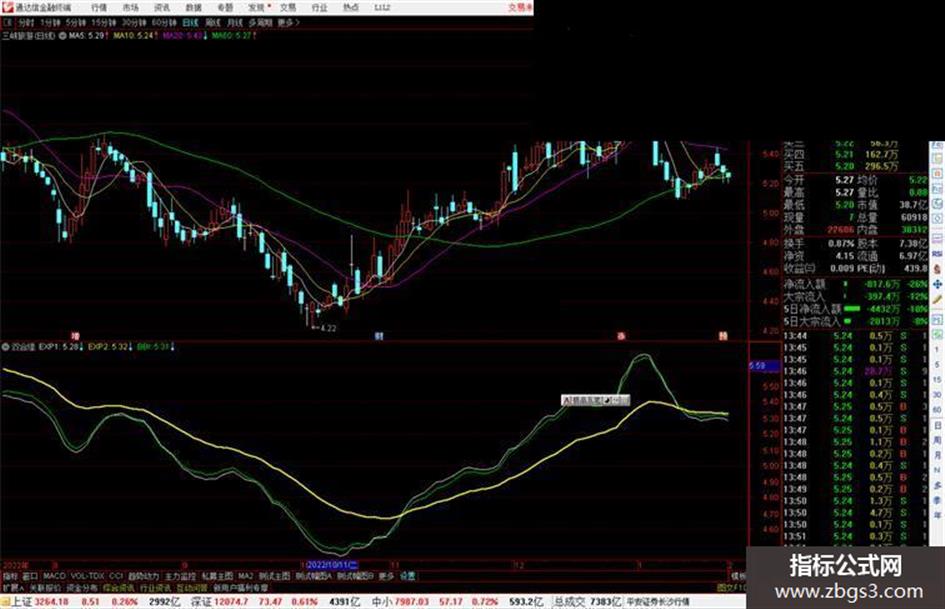Click the 13:46 trade row with 28.7万
The width and height of the screenshot is (945, 609).
point(855,371)
